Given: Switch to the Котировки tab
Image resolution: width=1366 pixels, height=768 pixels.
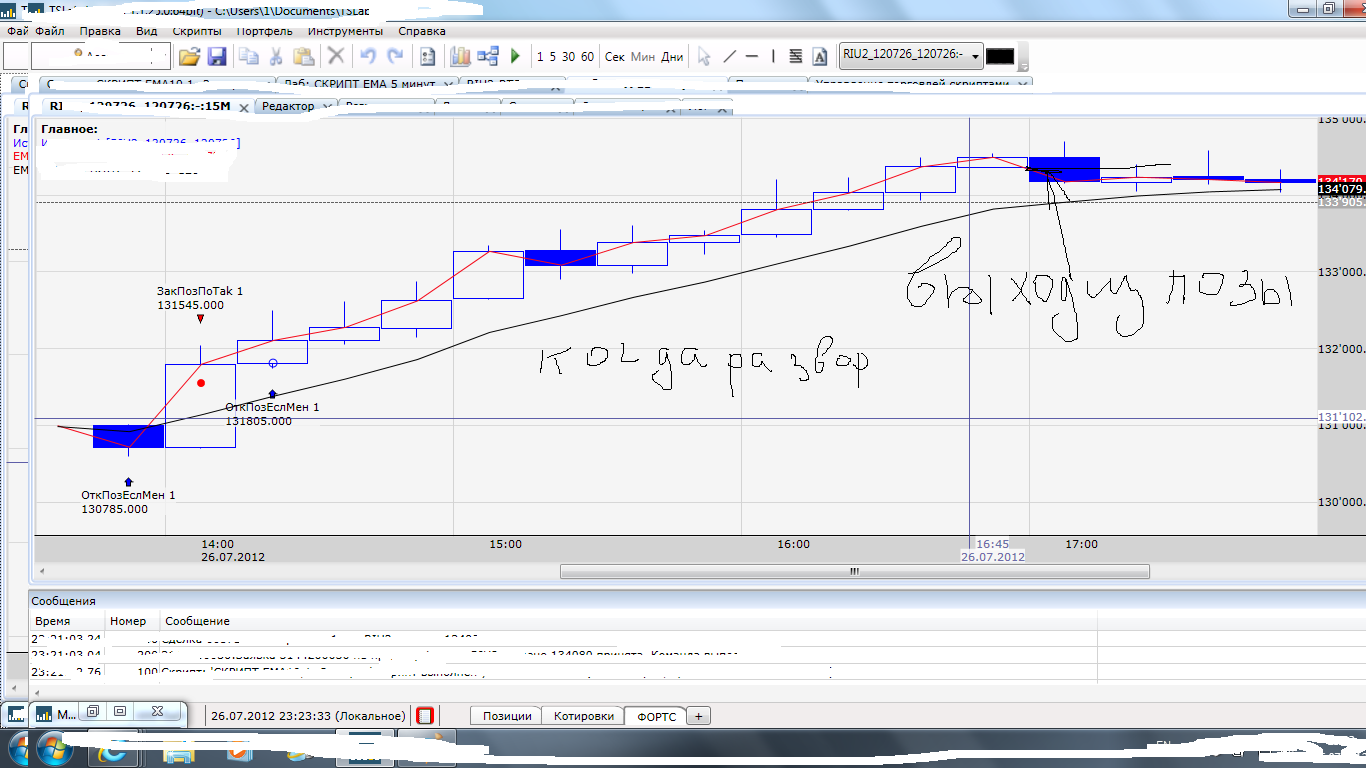Looking at the screenshot, I should pos(583,716).
